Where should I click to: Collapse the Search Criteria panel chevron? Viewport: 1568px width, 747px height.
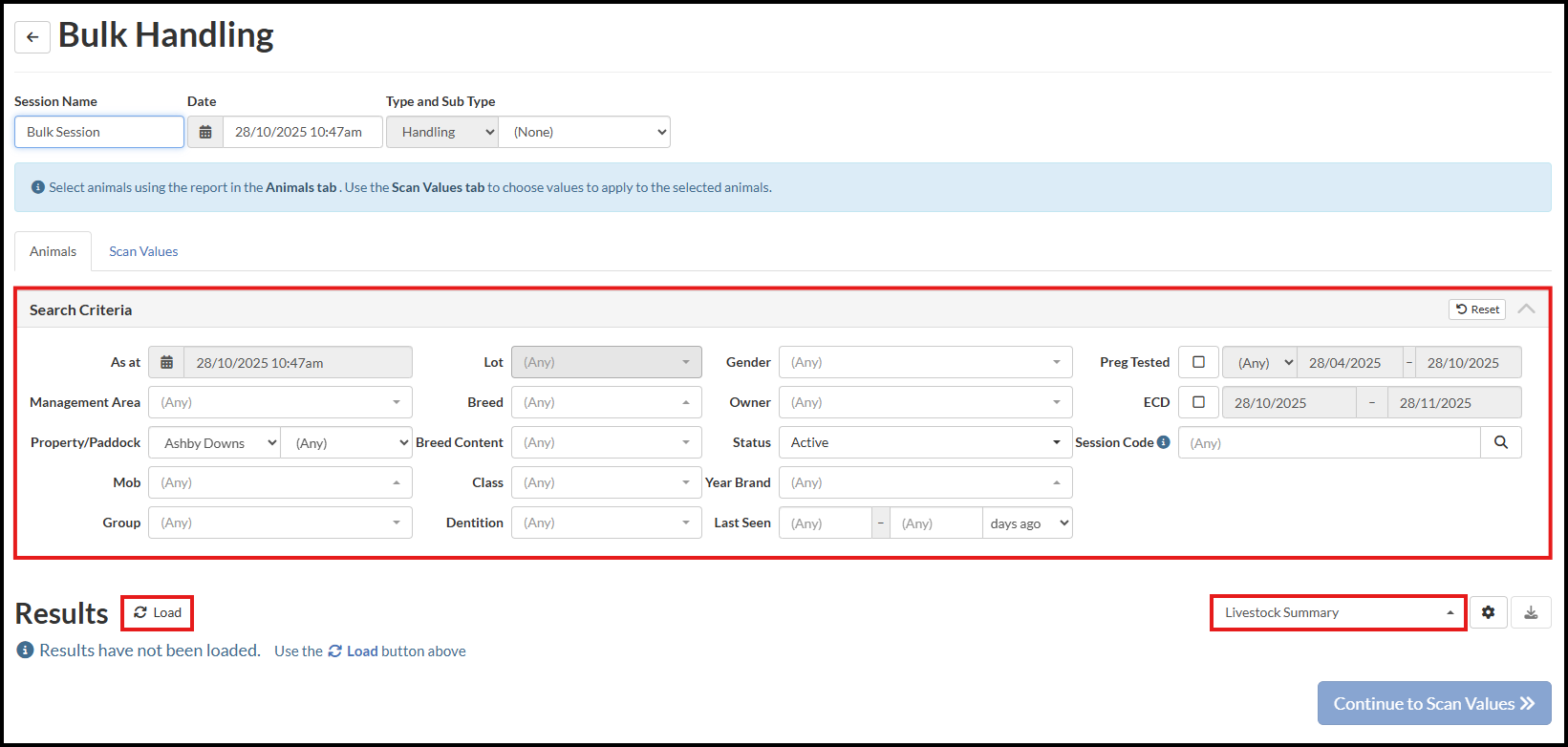[1526, 309]
